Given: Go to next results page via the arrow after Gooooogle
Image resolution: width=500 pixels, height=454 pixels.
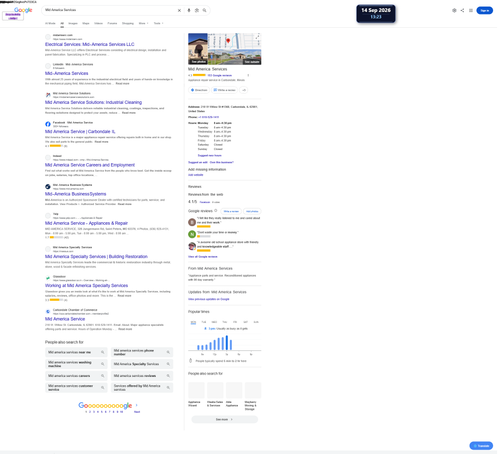Looking at the screenshot, I should 136,405.
